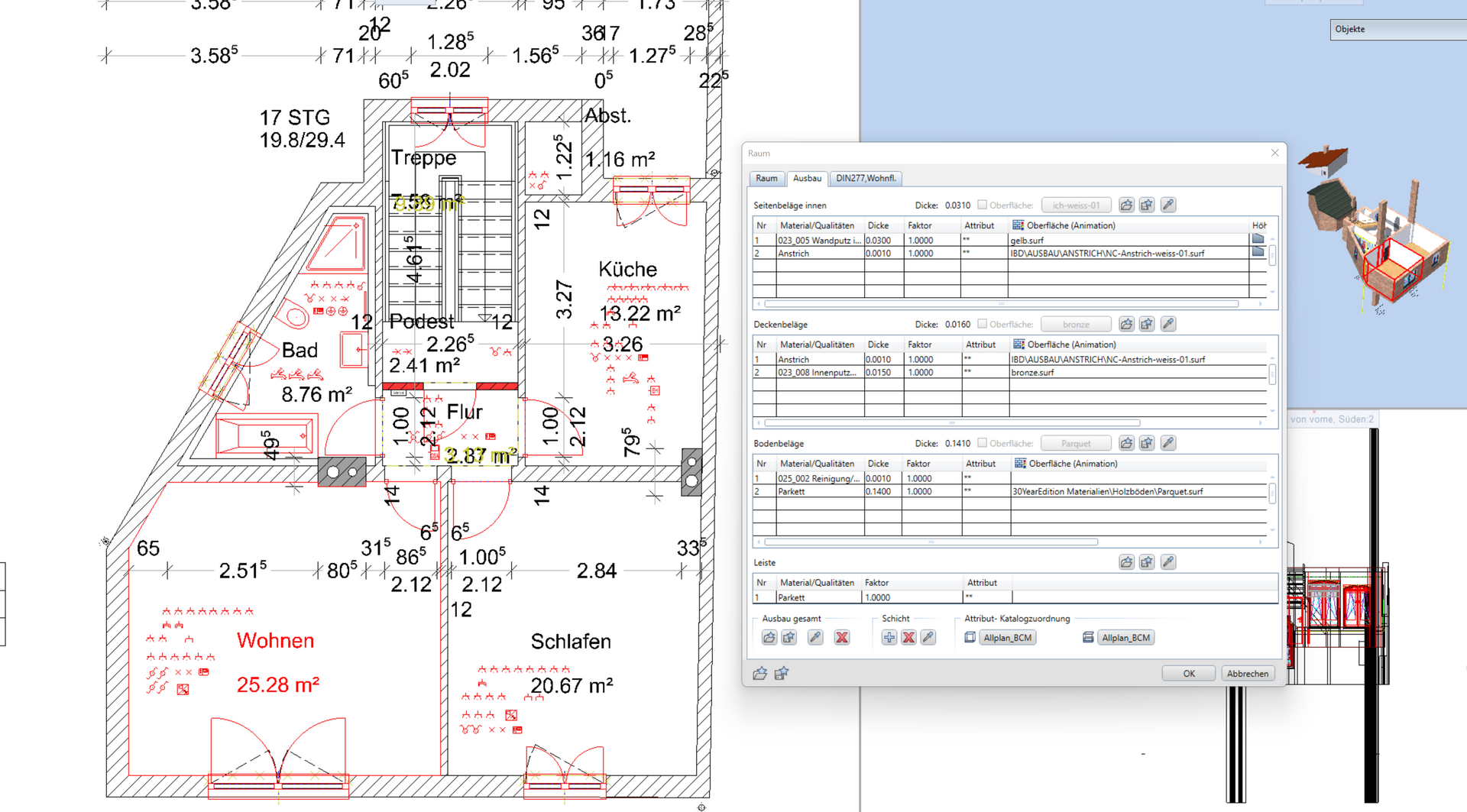1467x812 pixels.
Task: Enable Oberfläche checkbox for Bodenbeläge
Action: (983, 443)
